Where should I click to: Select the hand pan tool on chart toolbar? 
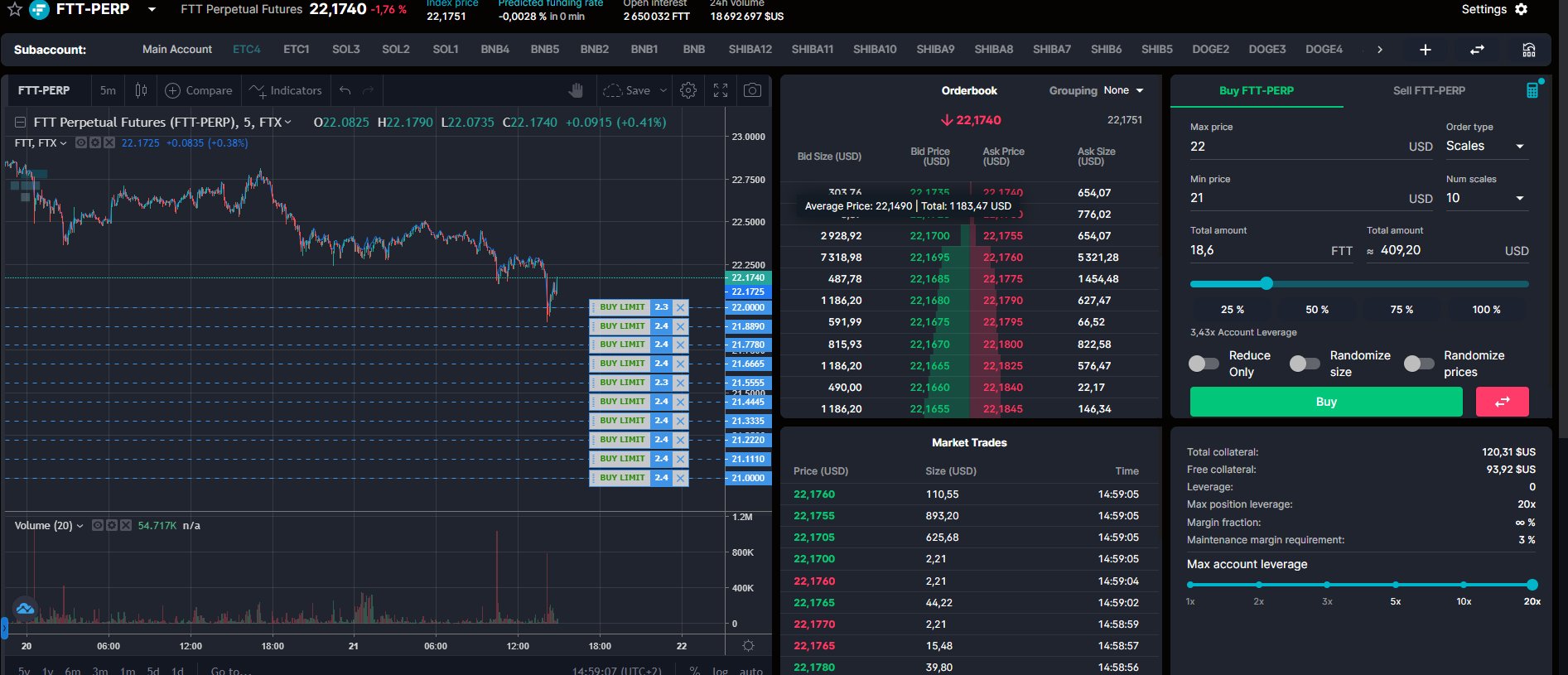point(576,90)
